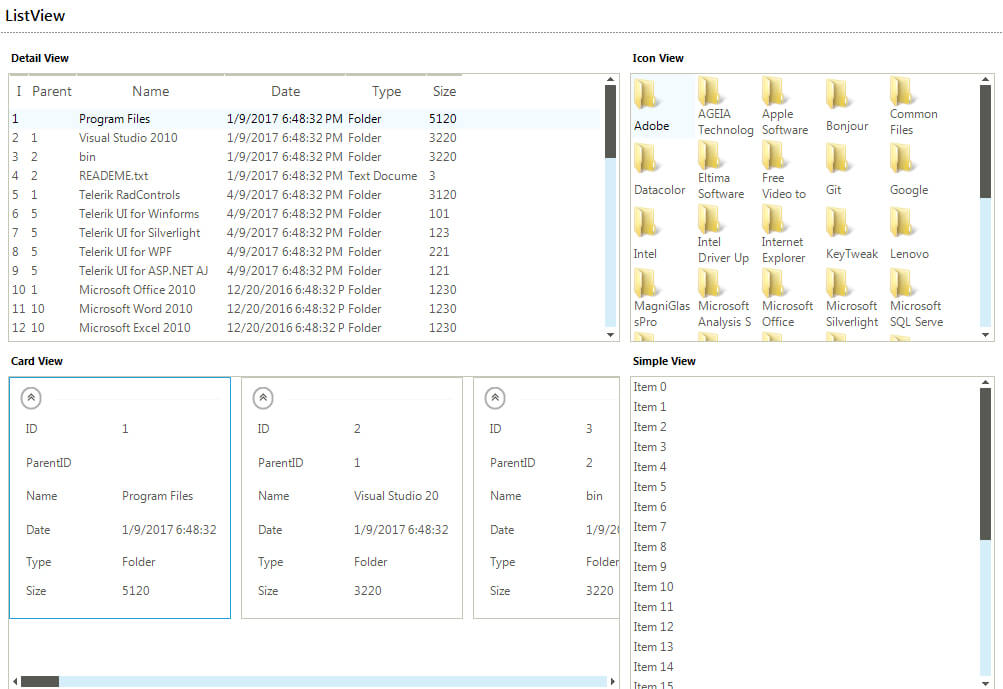Sort by the Type column header
The image size is (1003, 689).
386,91
